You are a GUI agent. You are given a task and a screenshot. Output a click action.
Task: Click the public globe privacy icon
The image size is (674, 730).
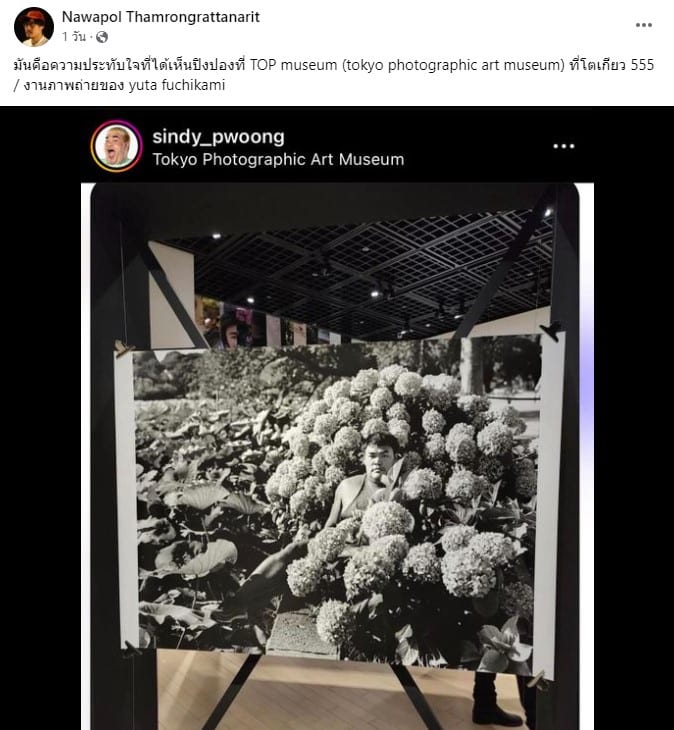(102, 37)
